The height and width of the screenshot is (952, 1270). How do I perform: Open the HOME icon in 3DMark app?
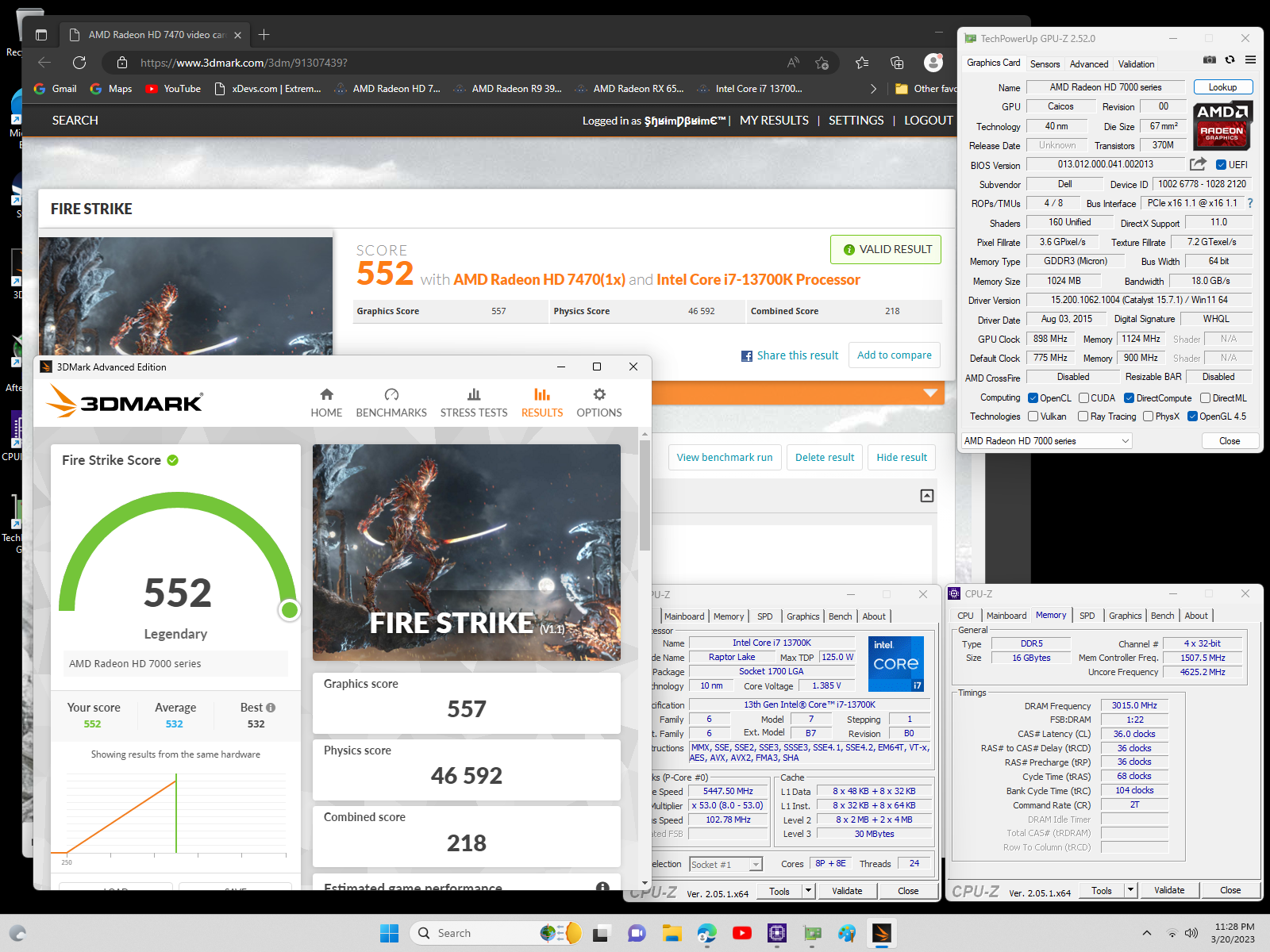point(326,402)
